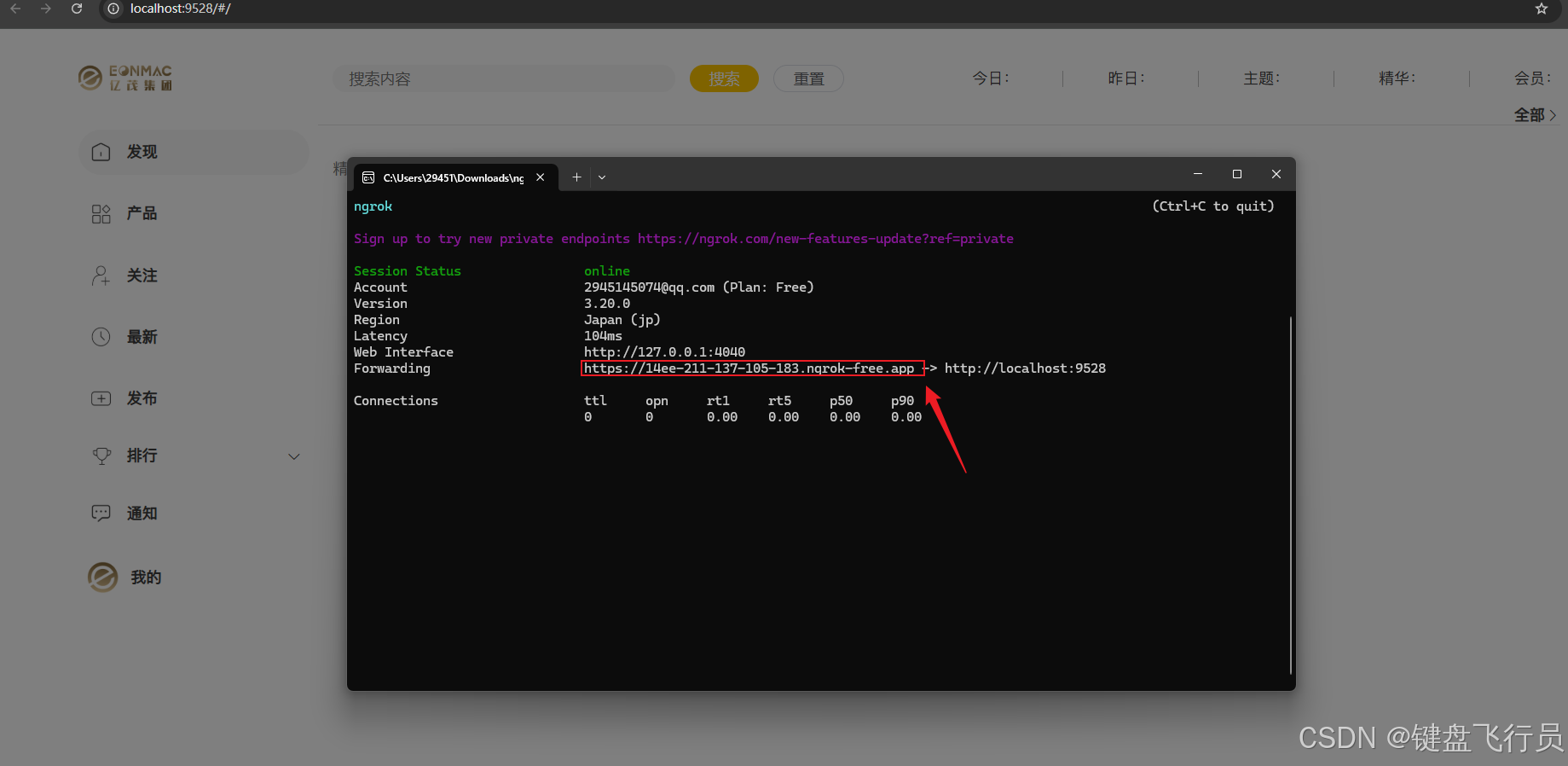Image resolution: width=1568 pixels, height=766 pixels.
Task: Select the 发现 menu item
Action: (x=194, y=152)
